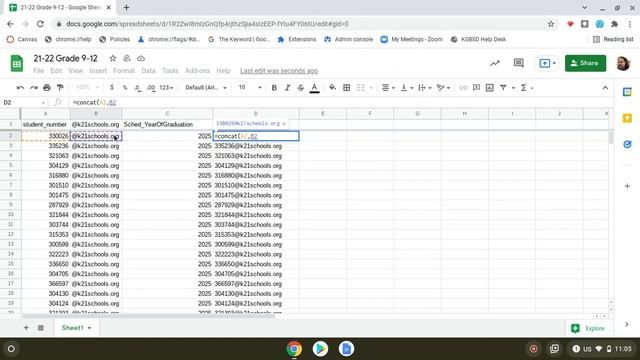Click the Explore button
The width and height of the screenshot is (640, 360).
click(588, 328)
